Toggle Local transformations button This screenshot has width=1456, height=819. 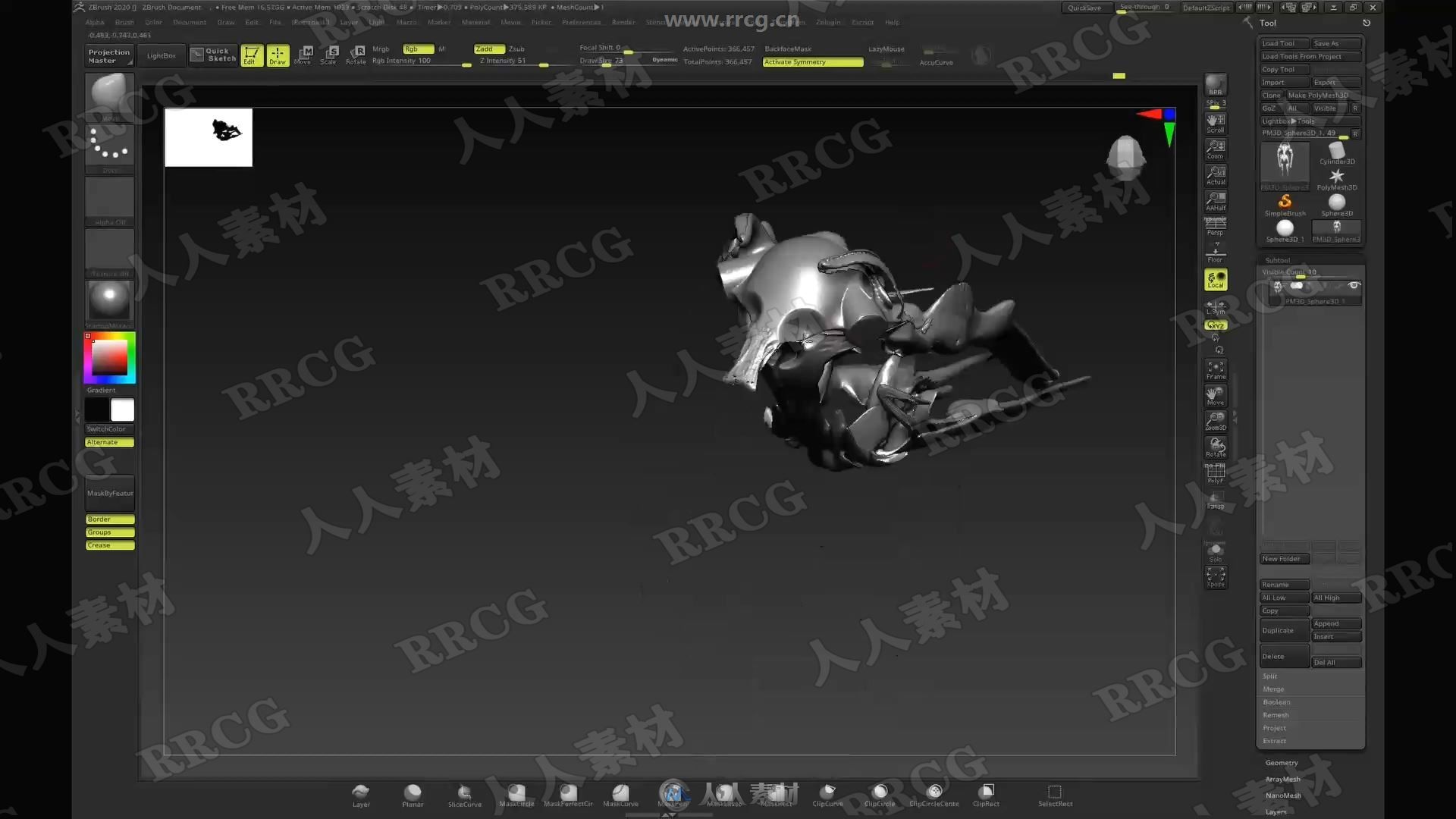tap(1216, 280)
